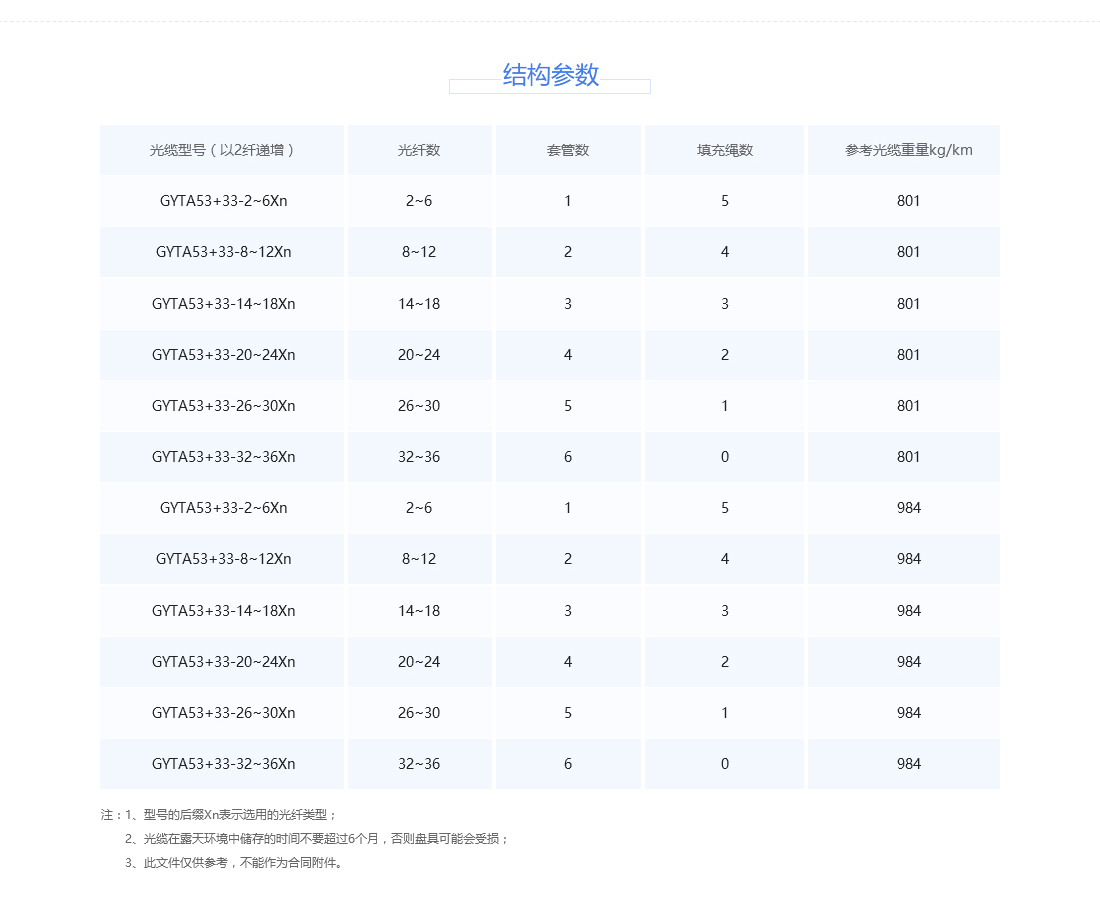This screenshot has width=1100, height=920.
Task: Select 套管数 value 3 in the 14~18 801 row
Action: 568,304
